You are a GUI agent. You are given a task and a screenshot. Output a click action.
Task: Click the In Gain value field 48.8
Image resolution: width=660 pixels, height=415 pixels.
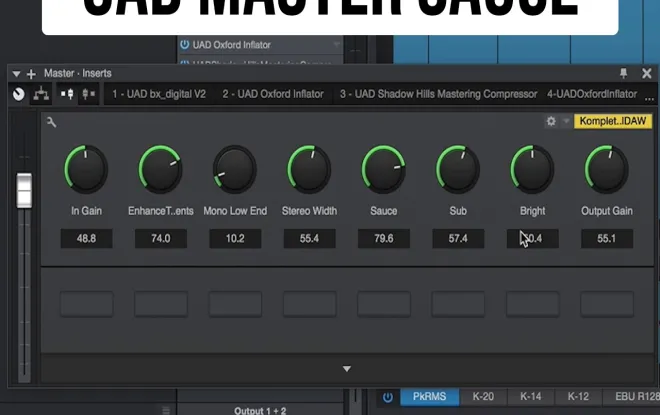86,238
